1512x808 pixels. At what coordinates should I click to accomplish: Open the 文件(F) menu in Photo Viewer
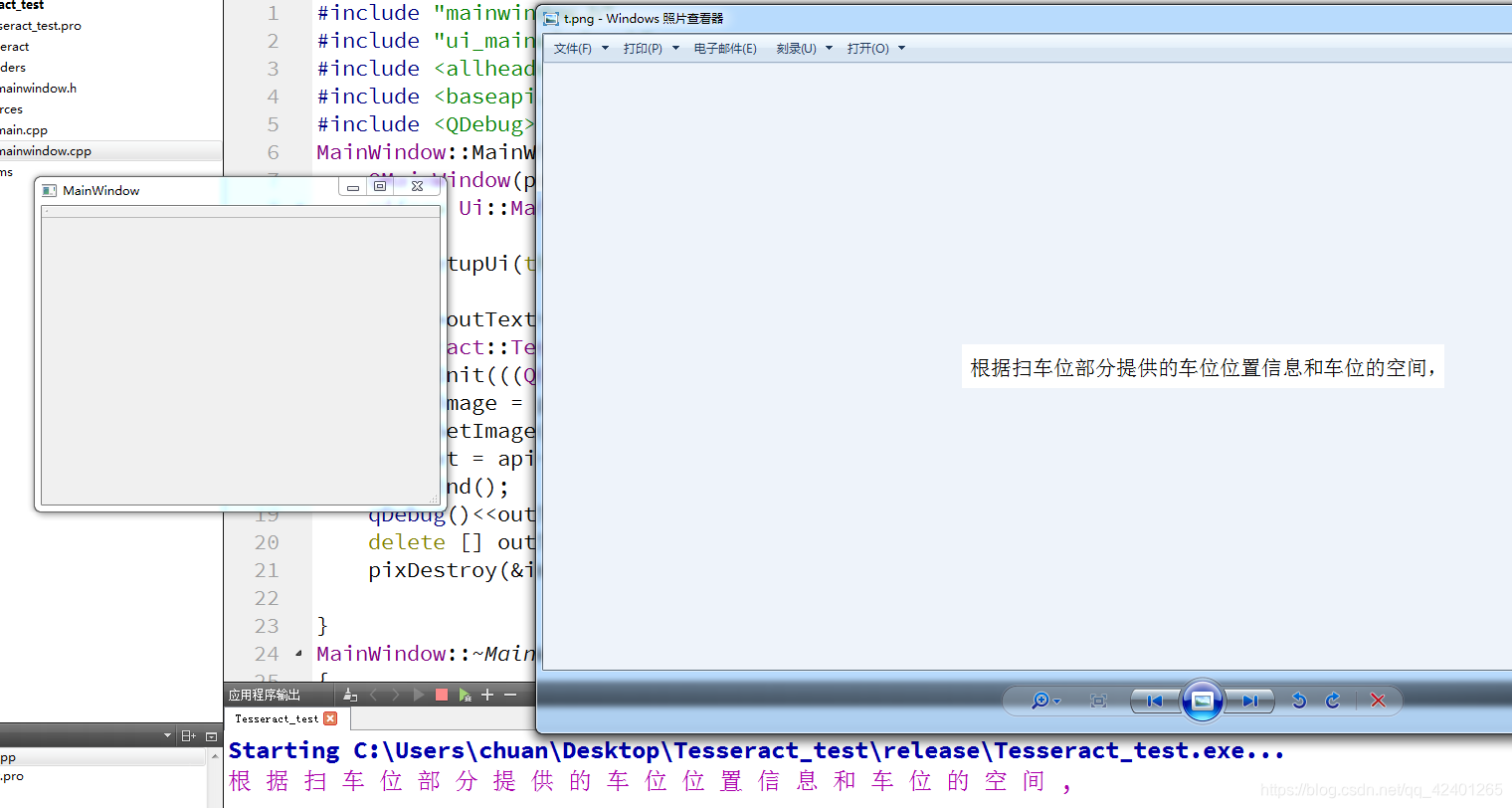click(573, 48)
